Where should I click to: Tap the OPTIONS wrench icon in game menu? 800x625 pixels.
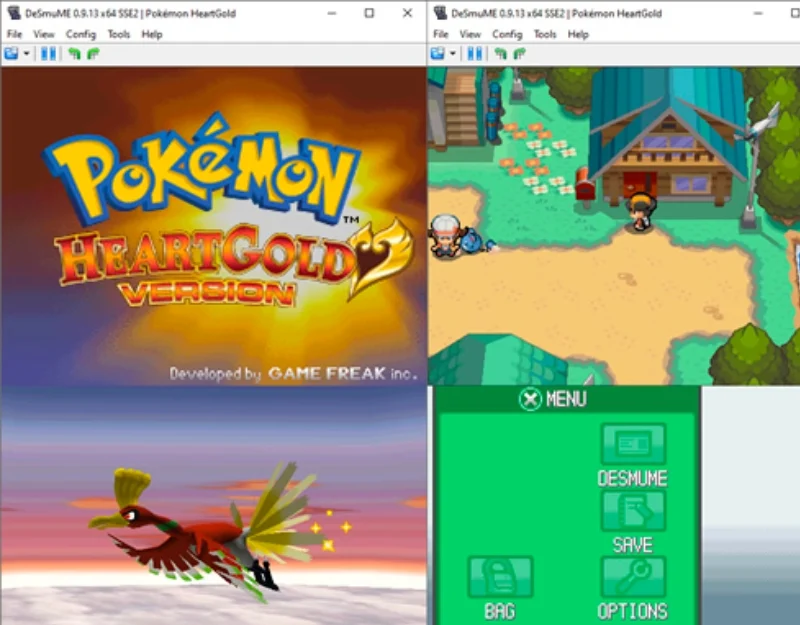(x=633, y=577)
